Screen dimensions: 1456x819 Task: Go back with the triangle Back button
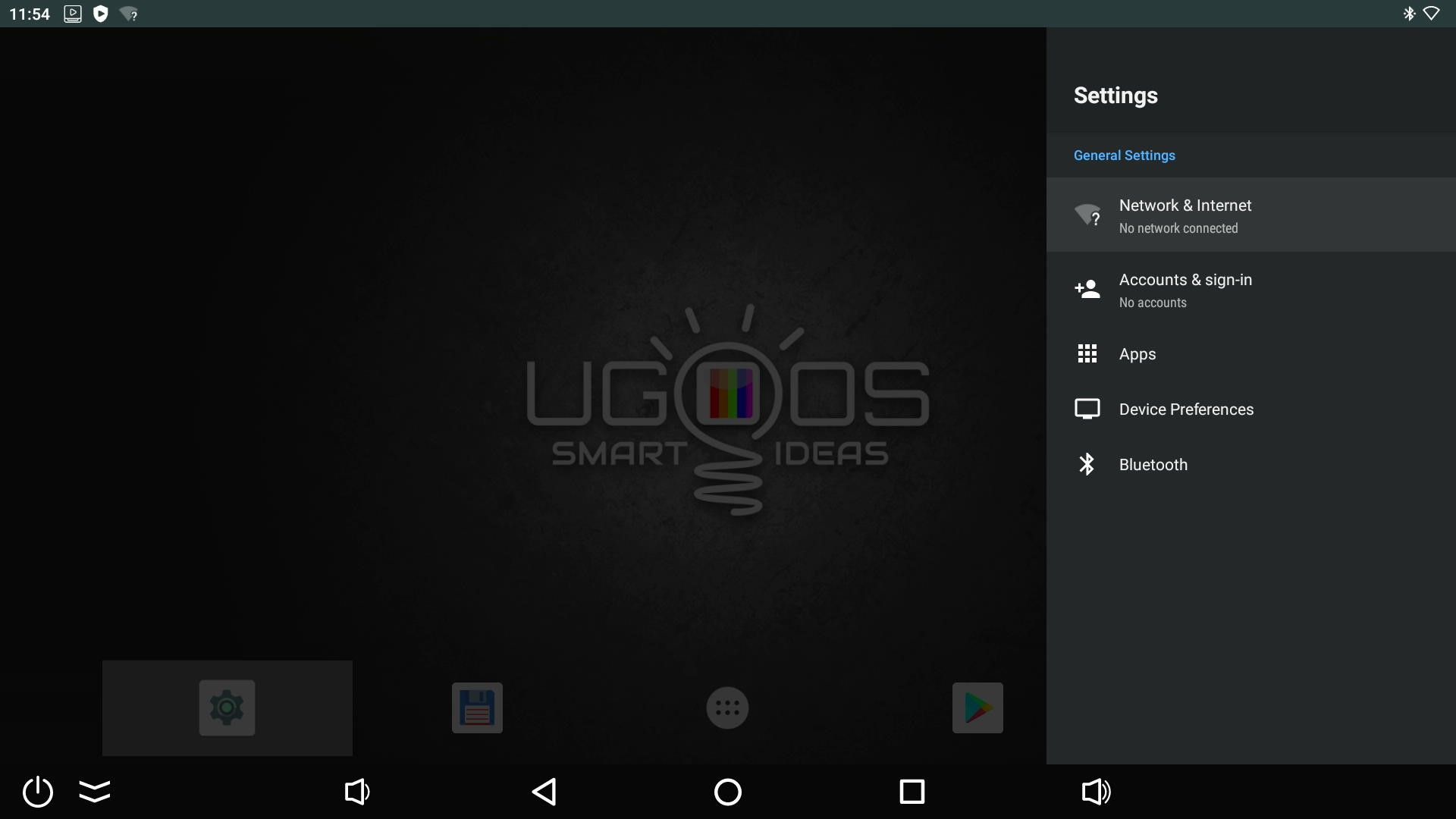pyautogui.click(x=544, y=792)
